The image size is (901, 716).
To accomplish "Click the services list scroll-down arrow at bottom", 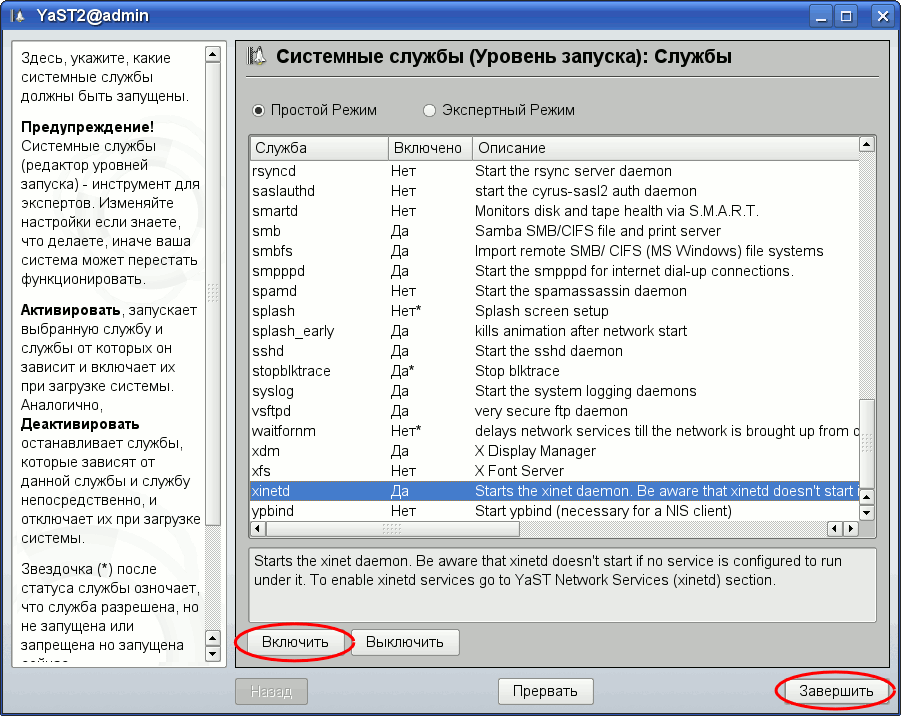I will pos(867,512).
